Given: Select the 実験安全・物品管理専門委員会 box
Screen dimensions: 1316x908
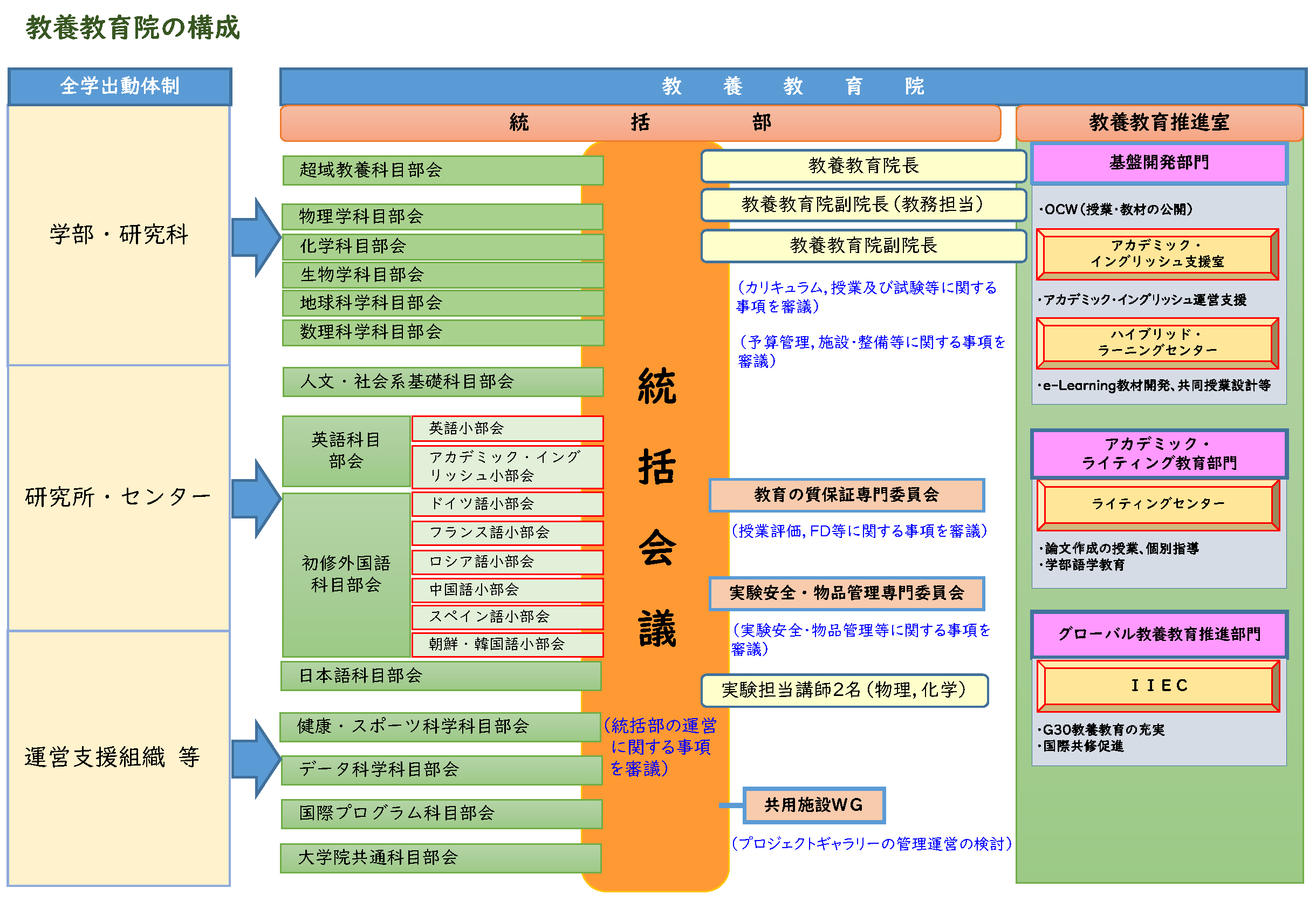Looking at the screenshot, I should pos(847,594).
